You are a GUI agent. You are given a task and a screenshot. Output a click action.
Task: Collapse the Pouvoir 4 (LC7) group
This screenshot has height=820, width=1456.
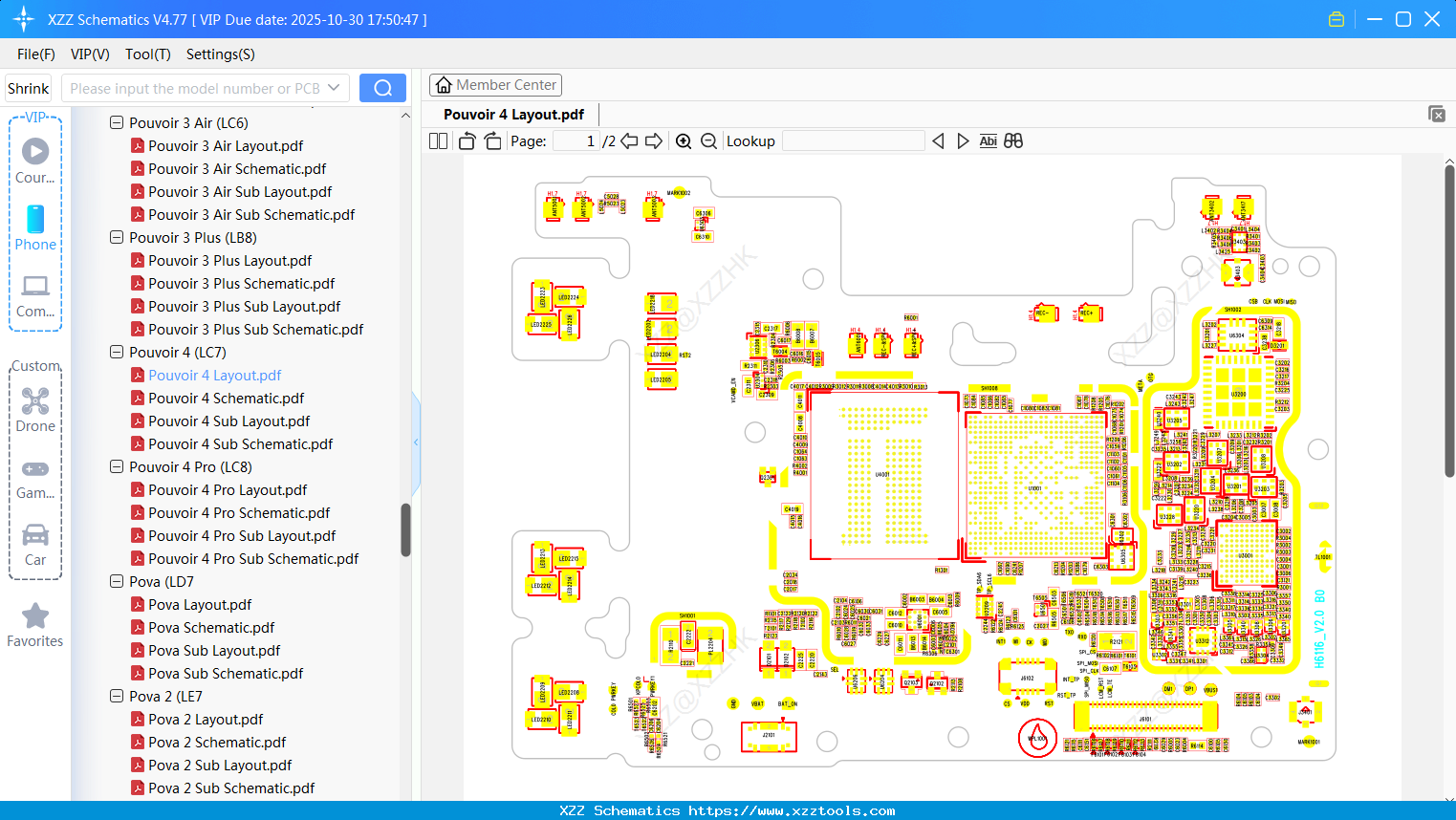116,352
